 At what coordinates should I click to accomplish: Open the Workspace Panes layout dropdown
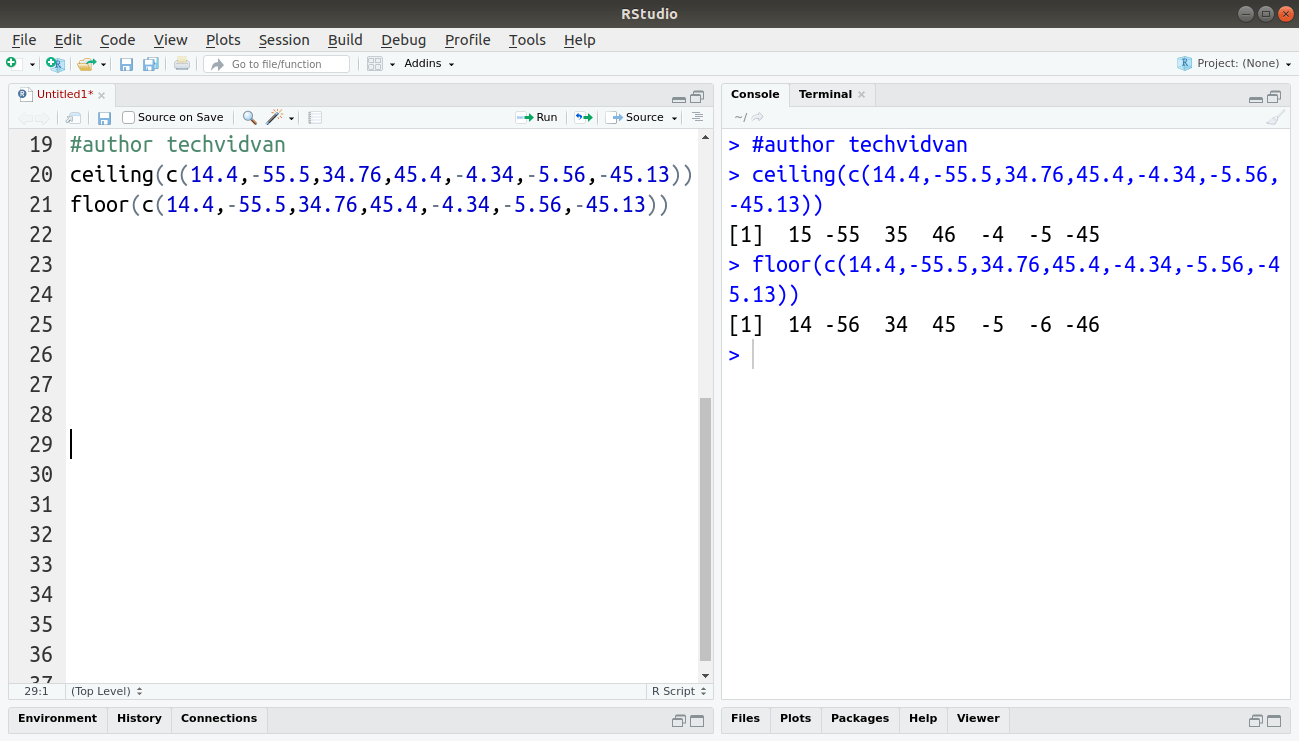pos(392,63)
